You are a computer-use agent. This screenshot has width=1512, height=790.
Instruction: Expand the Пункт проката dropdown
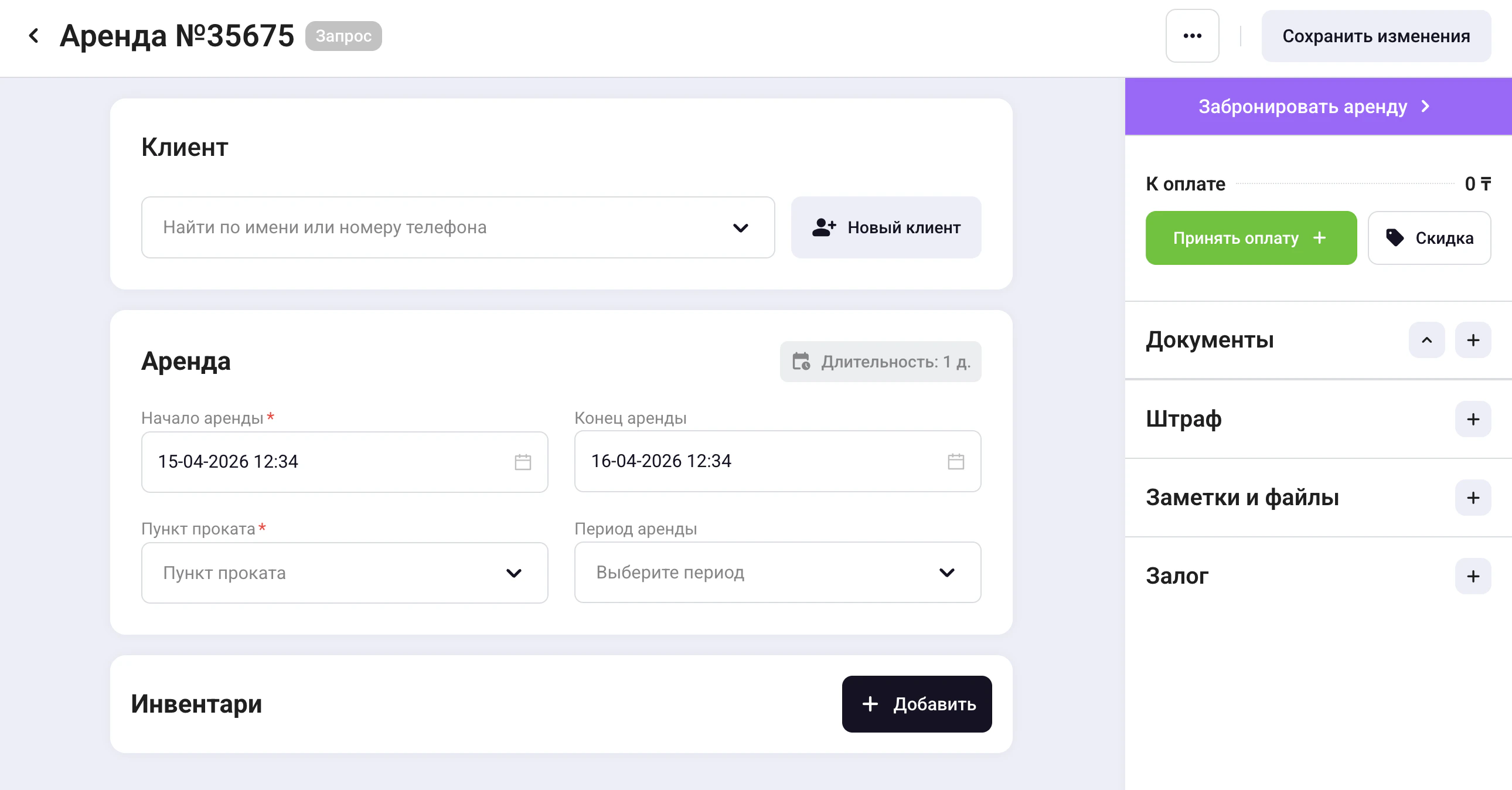pyautogui.click(x=345, y=573)
